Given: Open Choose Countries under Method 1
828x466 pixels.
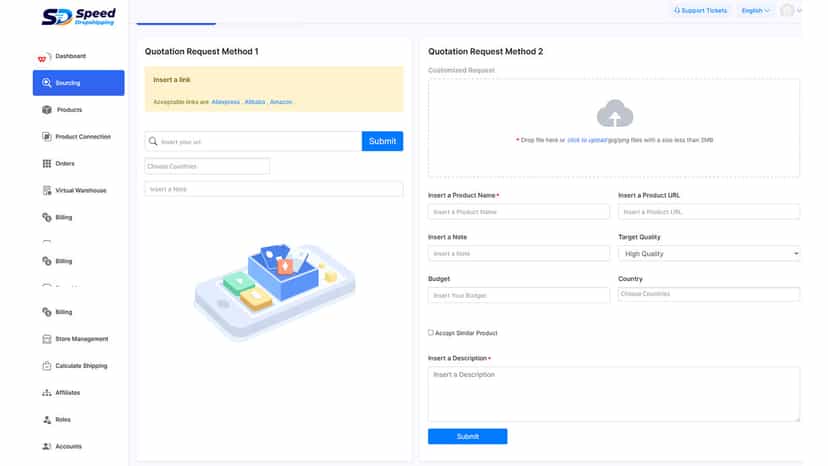Looking at the screenshot, I should click(207, 166).
